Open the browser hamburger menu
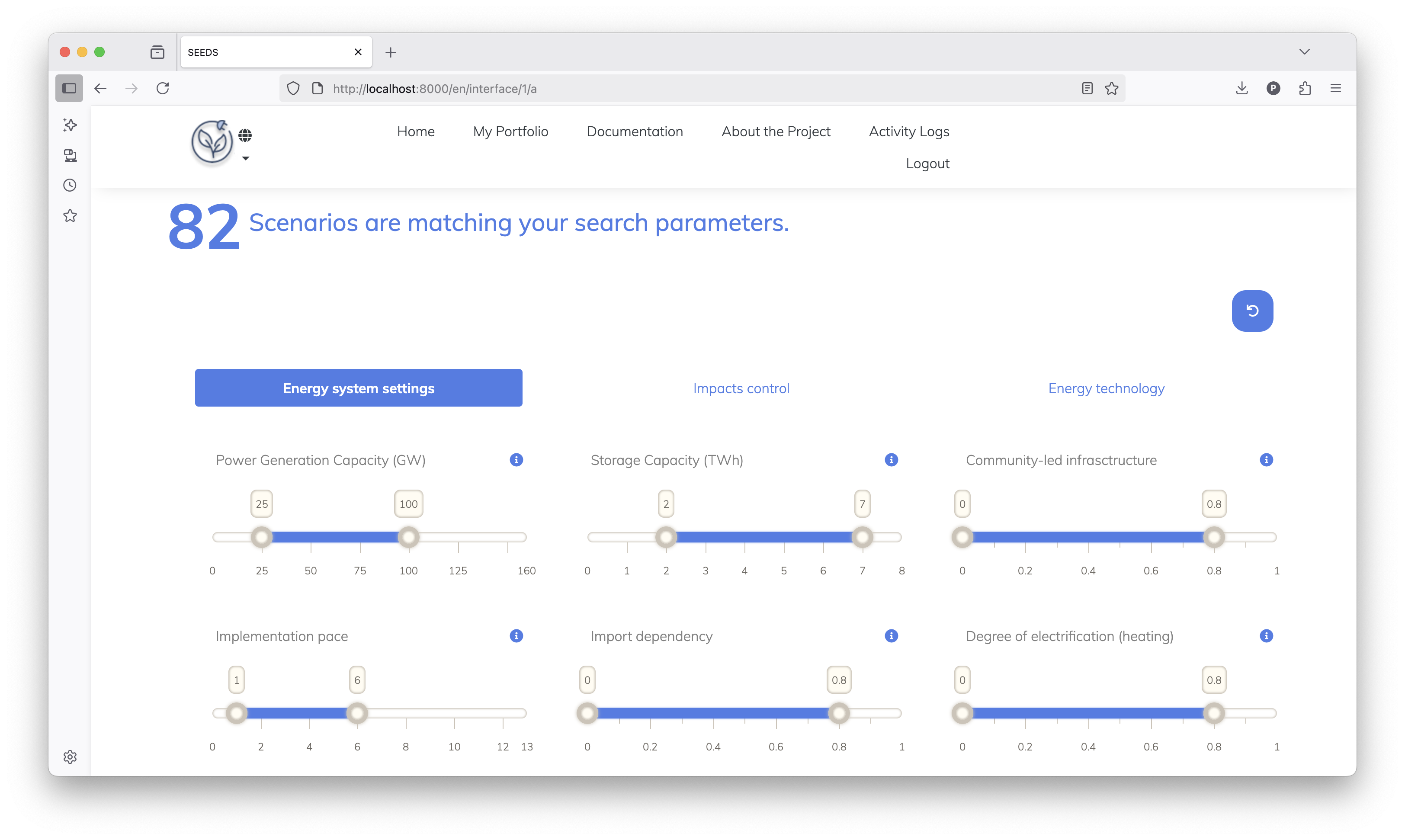The width and height of the screenshot is (1405, 840). [x=1335, y=88]
